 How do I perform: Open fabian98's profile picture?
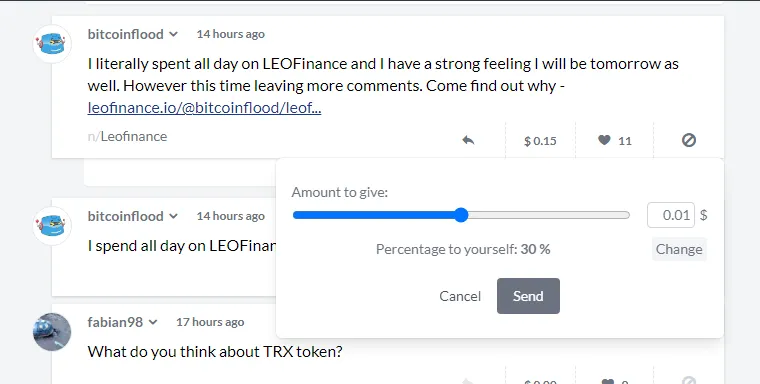tap(52, 332)
